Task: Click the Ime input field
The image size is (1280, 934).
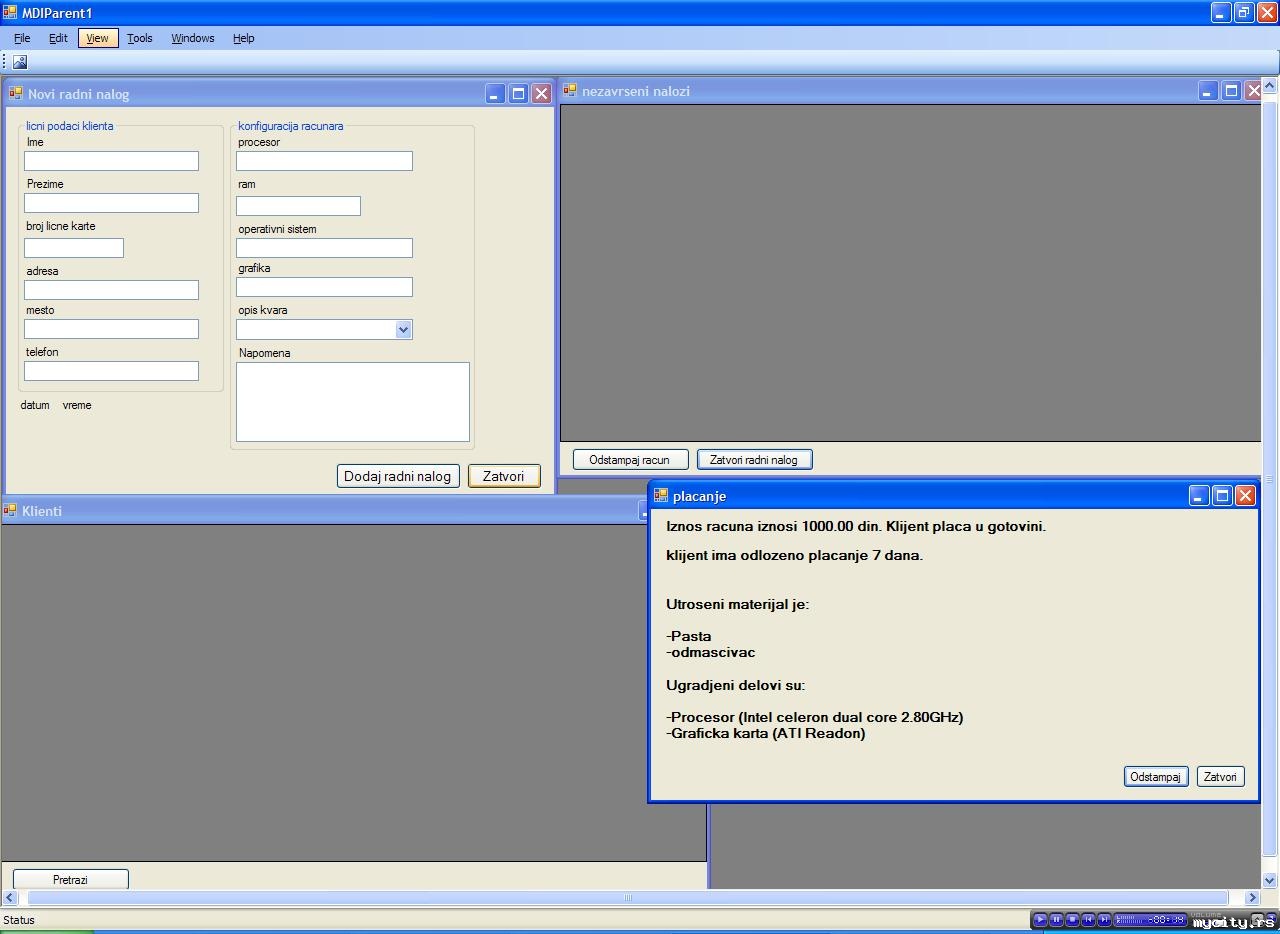Action: [111, 161]
